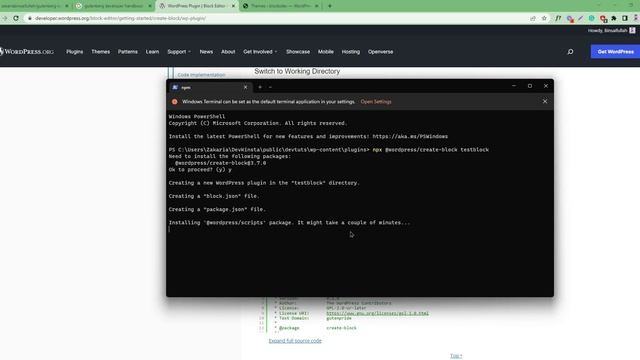The width and height of the screenshot is (640, 360).
Task: Click the green round extension icon
Action: [591, 18]
